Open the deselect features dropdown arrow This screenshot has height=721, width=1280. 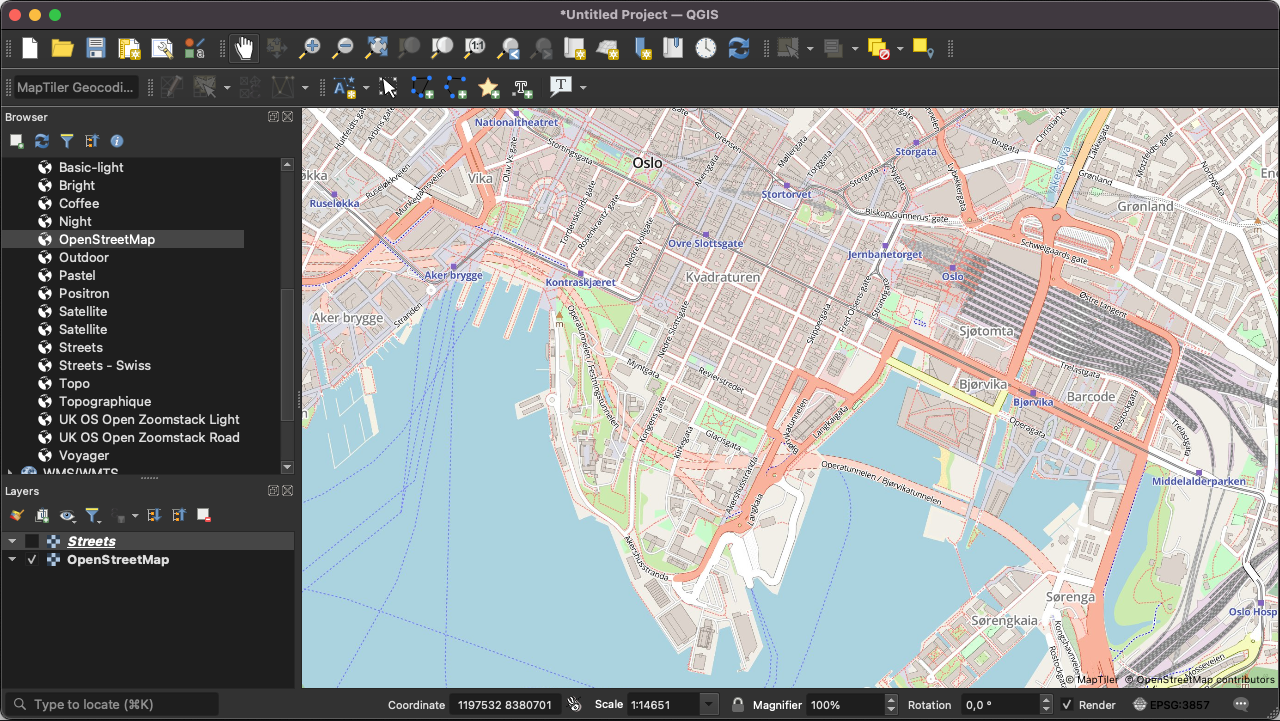pyautogui.click(x=900, y=48)
